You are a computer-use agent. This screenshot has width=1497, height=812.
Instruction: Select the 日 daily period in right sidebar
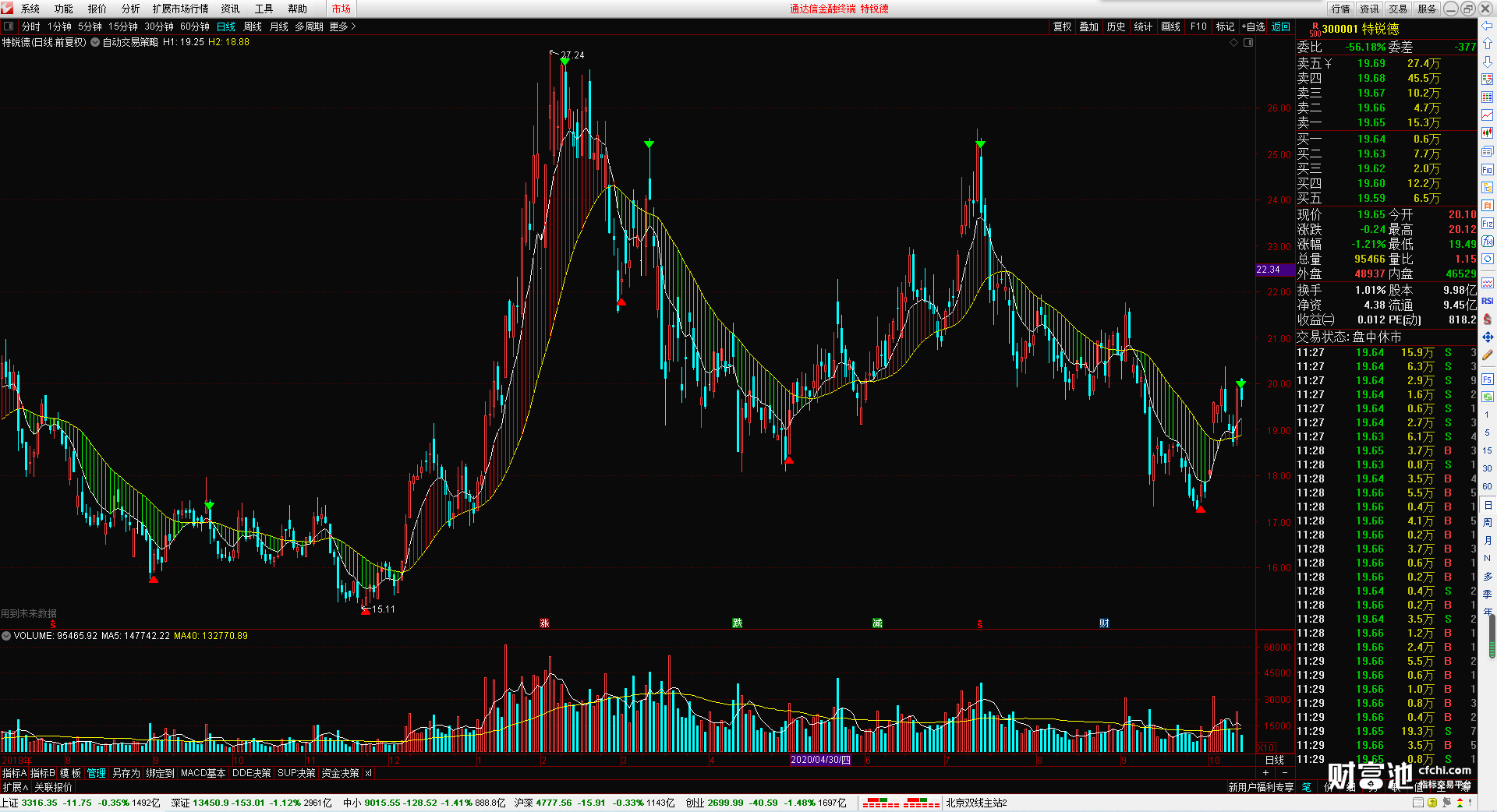click(1487, 505)
